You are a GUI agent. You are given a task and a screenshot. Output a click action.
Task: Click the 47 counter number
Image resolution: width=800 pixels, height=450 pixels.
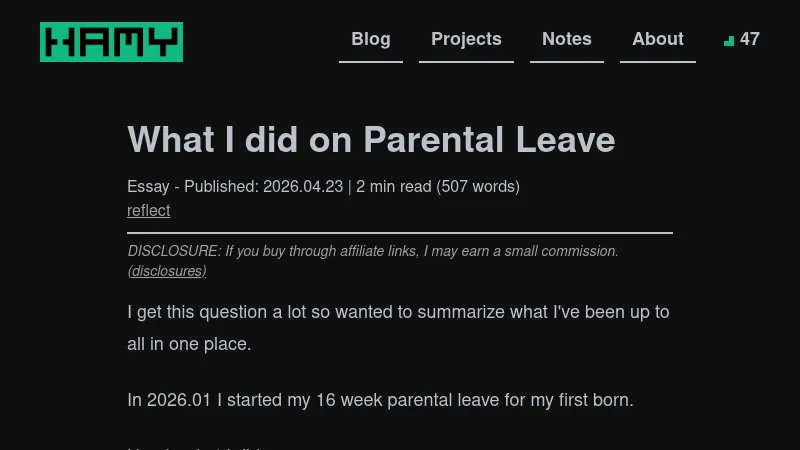pyautogui.click(x=750, y=39)
